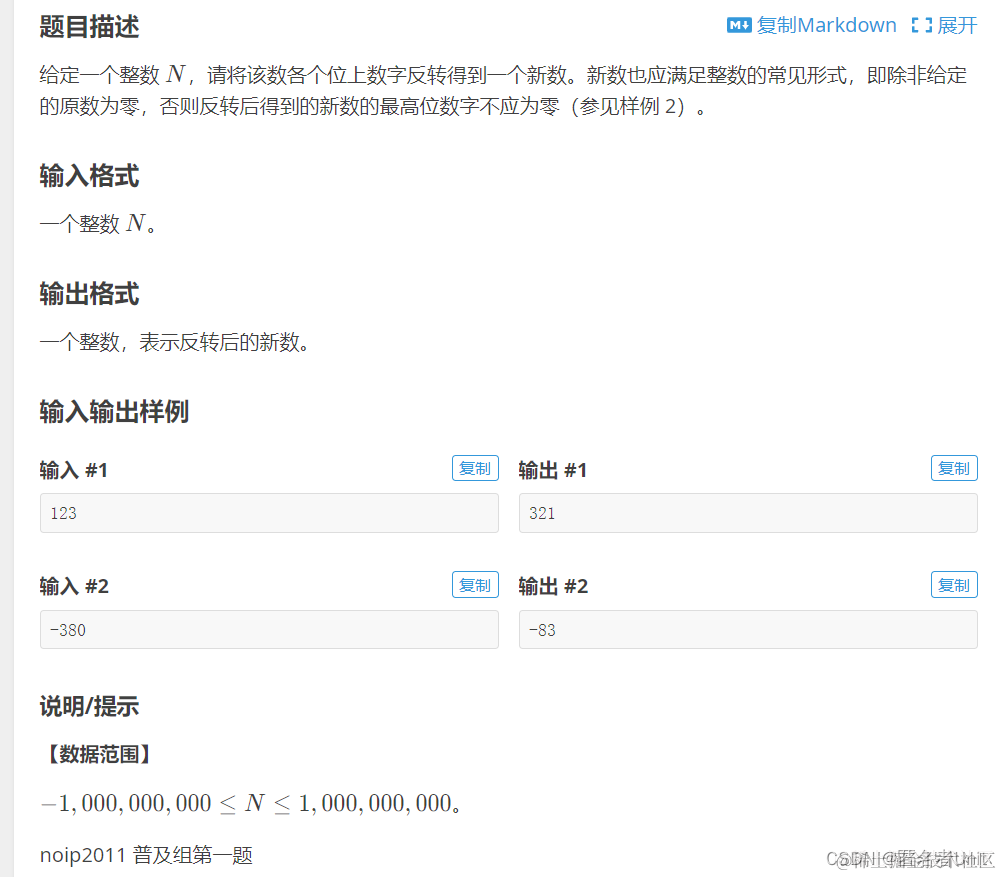Click the Markdown M↓ icon
Image resolution: width=1002 pixels, height=877 pixels.
739,26
